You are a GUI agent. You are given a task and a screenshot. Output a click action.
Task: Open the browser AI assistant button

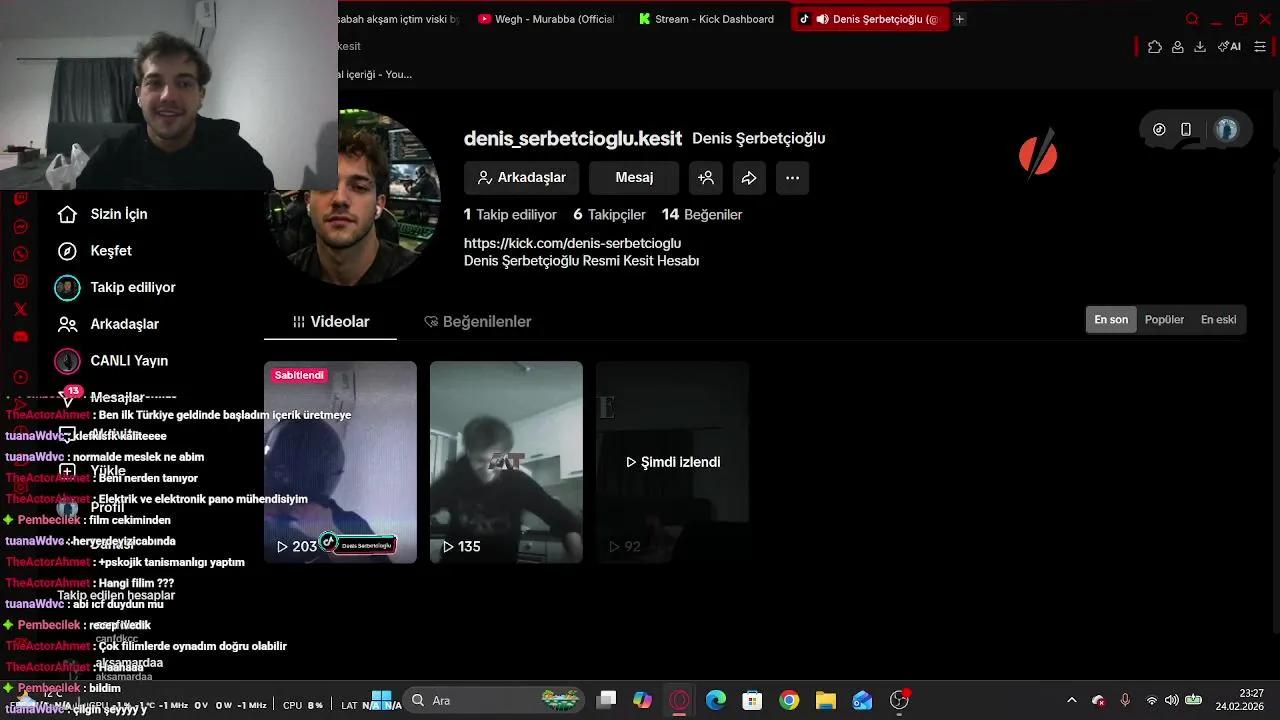point(1229,46)
